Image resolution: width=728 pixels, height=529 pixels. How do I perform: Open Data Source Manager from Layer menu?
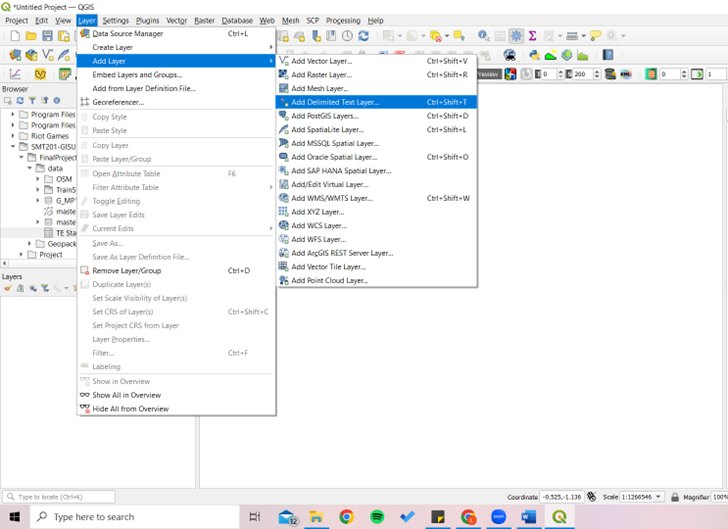coord(127,33)
